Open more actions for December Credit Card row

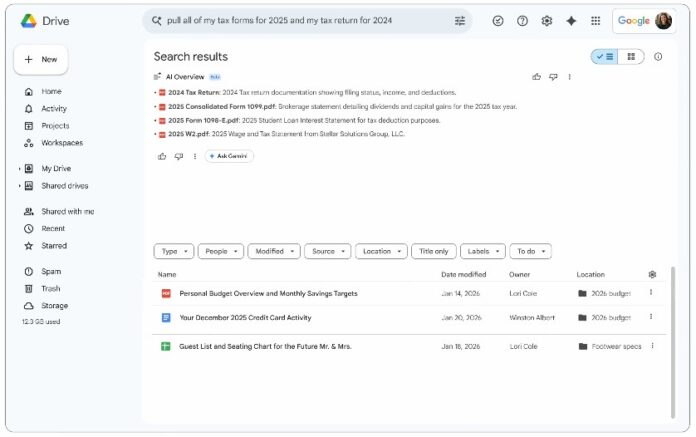[651, 317]
